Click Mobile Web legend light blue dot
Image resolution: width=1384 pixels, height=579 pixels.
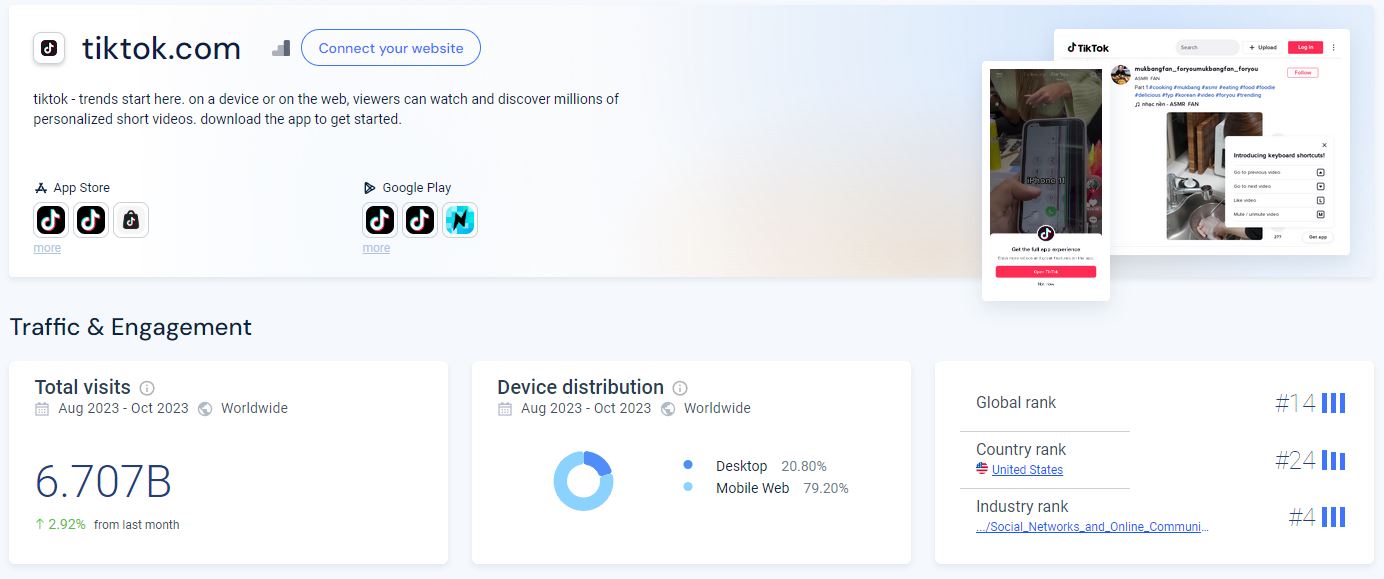pos(688,487)
